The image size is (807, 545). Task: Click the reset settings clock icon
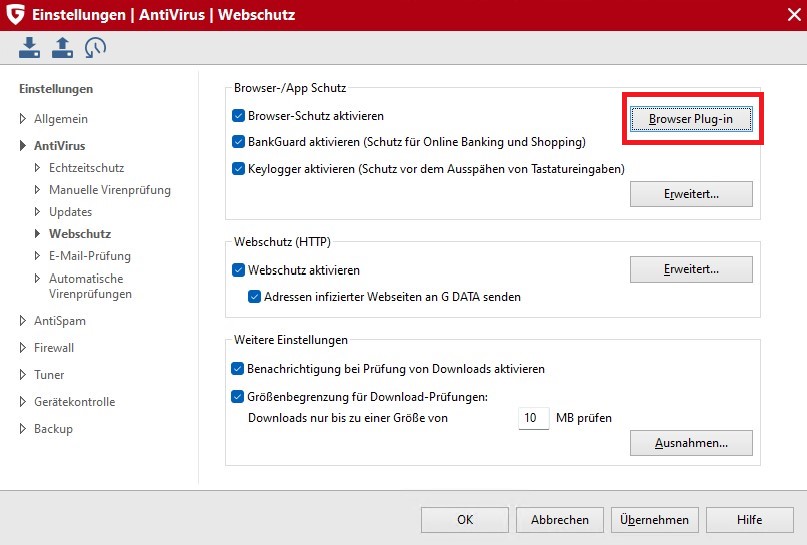click(95, 47)
